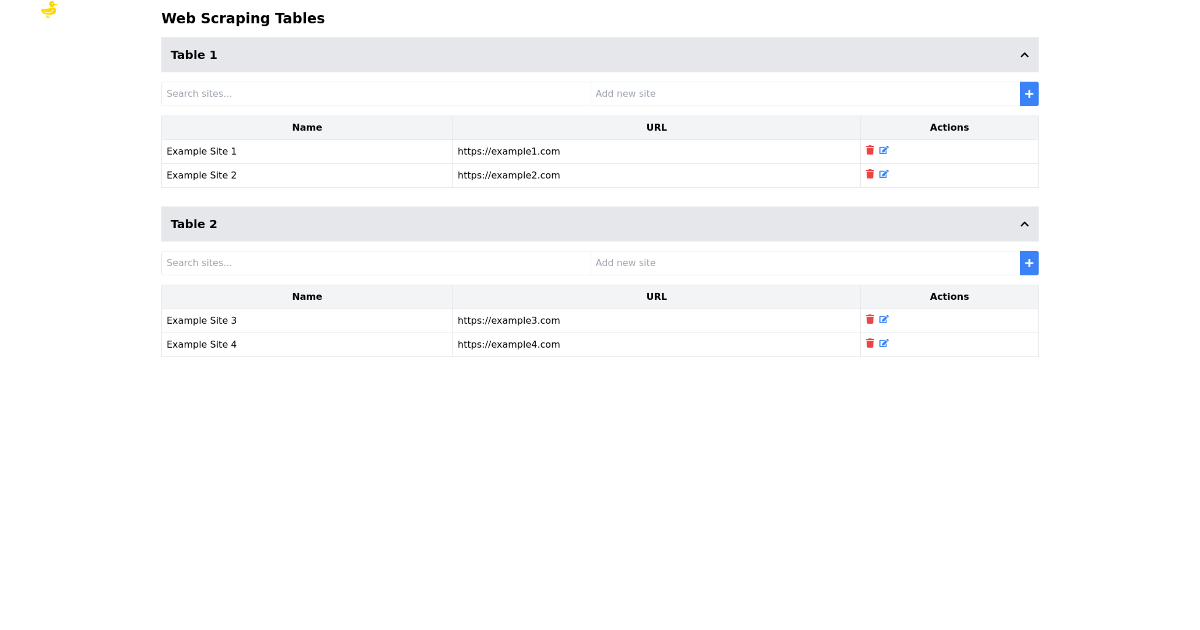
Task: Click the Name column header in Table 2
Action: 307,297
